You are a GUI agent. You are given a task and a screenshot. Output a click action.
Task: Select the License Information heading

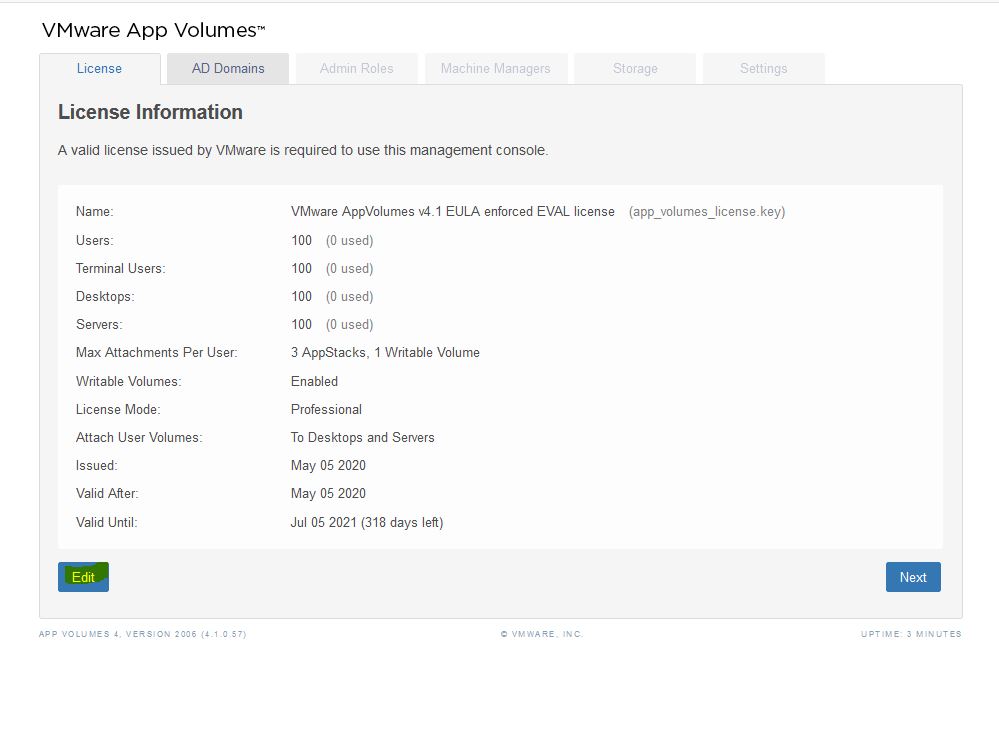[150, 112]
